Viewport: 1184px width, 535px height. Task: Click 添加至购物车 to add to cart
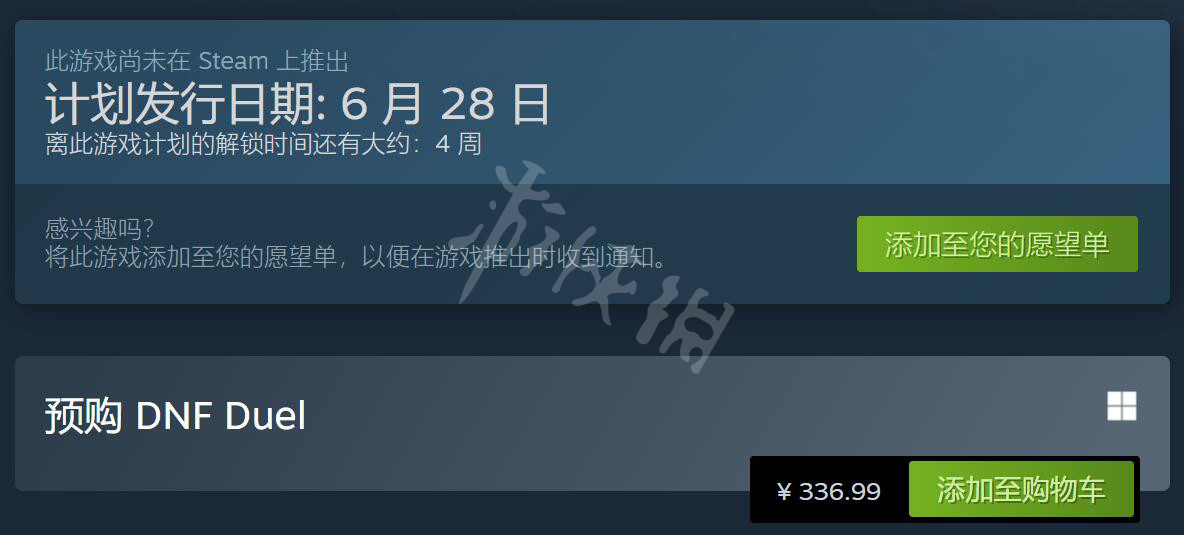click(1021, 489)
